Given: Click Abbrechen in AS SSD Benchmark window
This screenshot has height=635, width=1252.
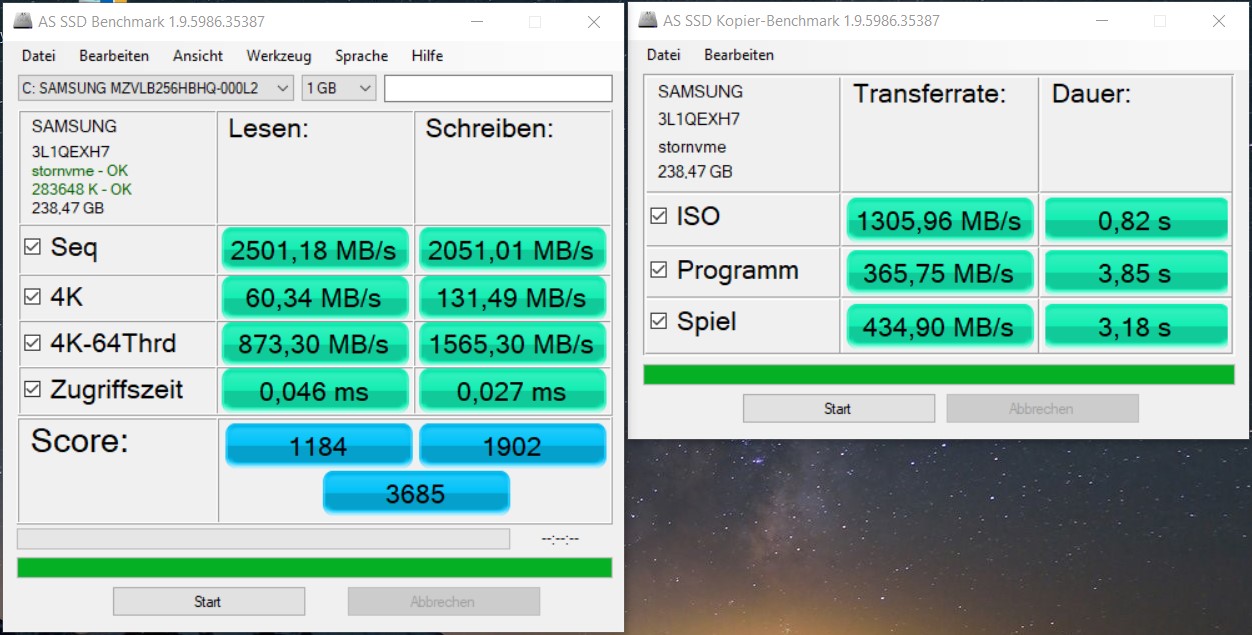Looking at the screenshot, I should point(443,601).
